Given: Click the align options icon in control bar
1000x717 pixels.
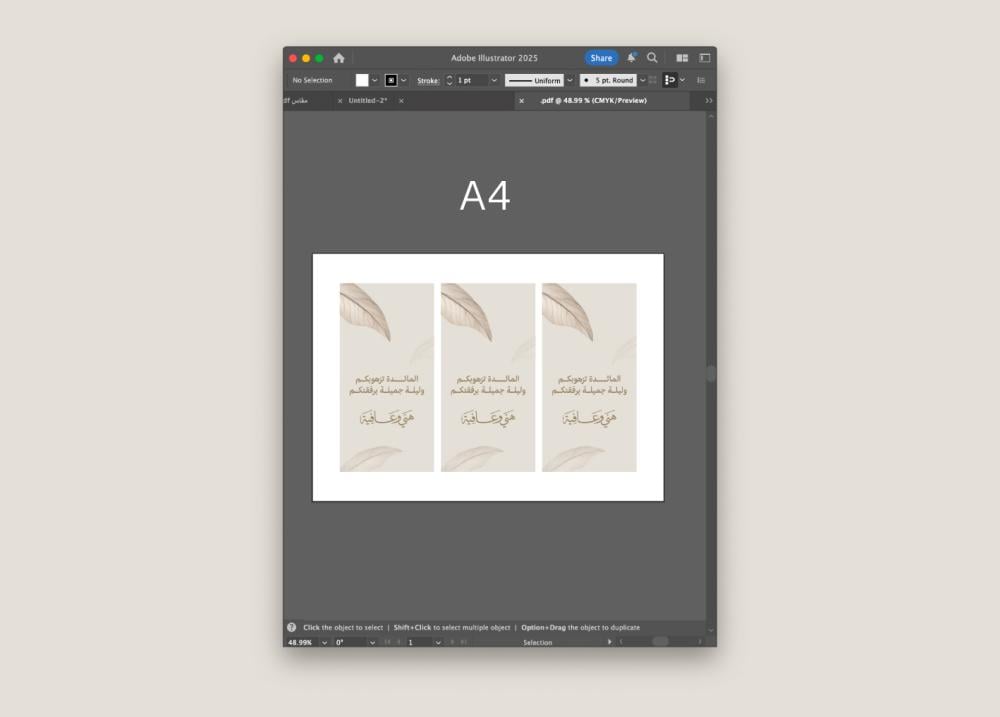Looking at the screenshot, I should tap(670, 80).
